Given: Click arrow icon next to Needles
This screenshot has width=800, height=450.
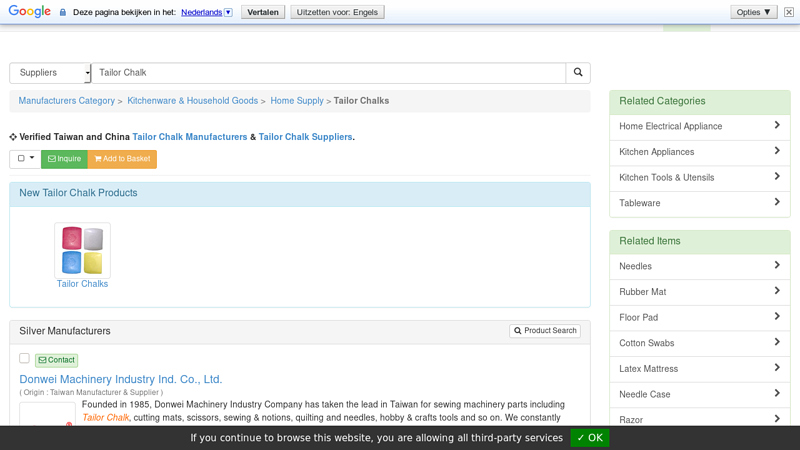Looking at the screenshot, I should pos(777,266).
